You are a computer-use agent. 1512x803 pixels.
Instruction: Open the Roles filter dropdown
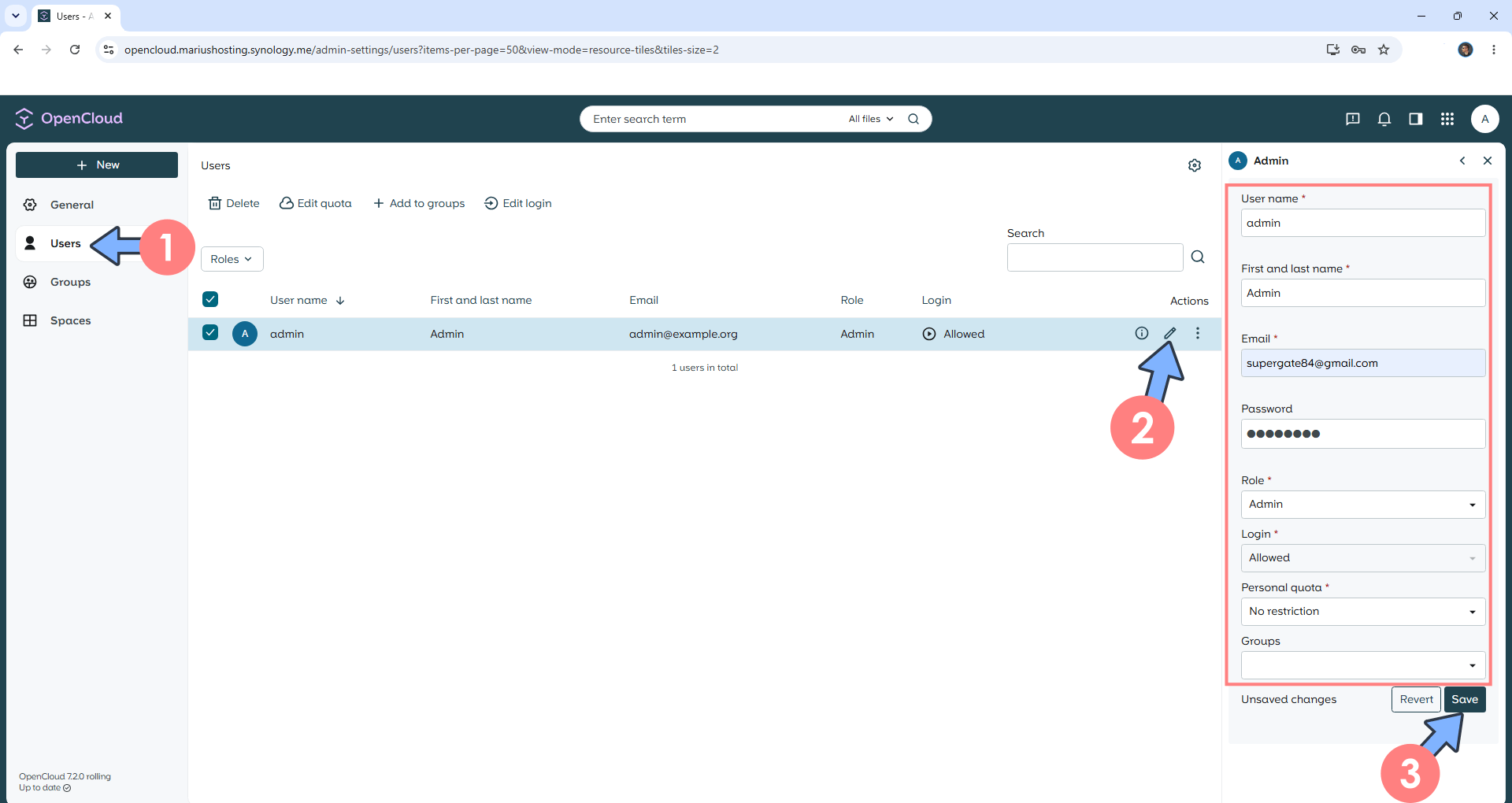coord(232,259)
